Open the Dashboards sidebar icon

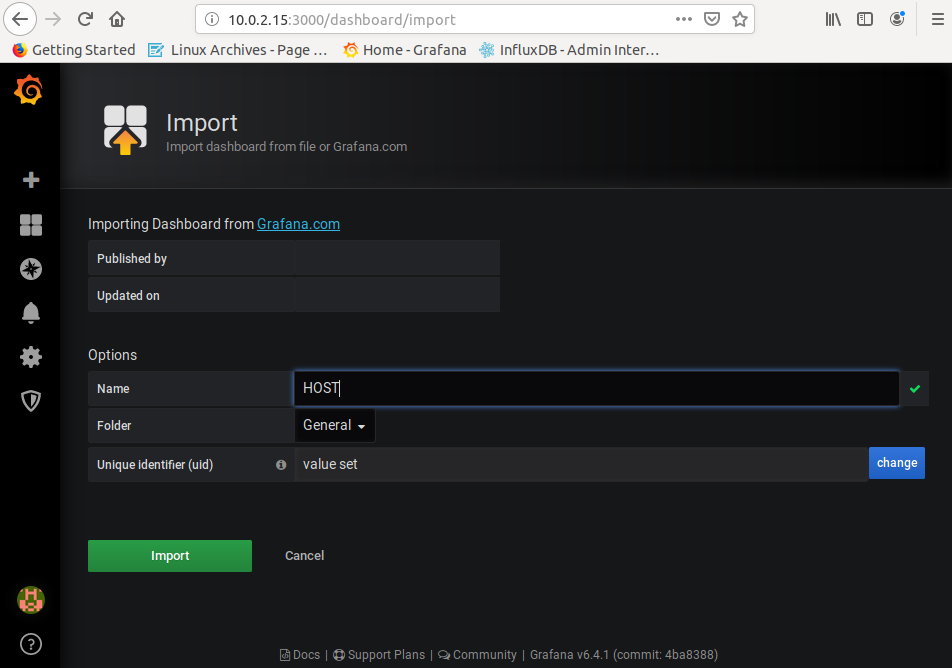31,225
